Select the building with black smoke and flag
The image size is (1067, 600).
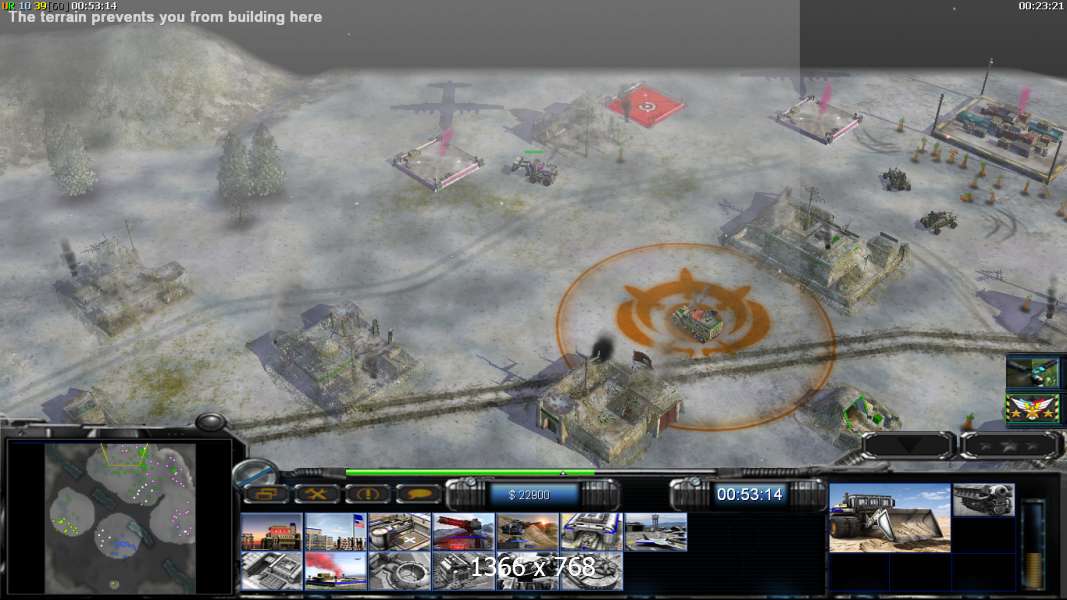coord(608,407)
